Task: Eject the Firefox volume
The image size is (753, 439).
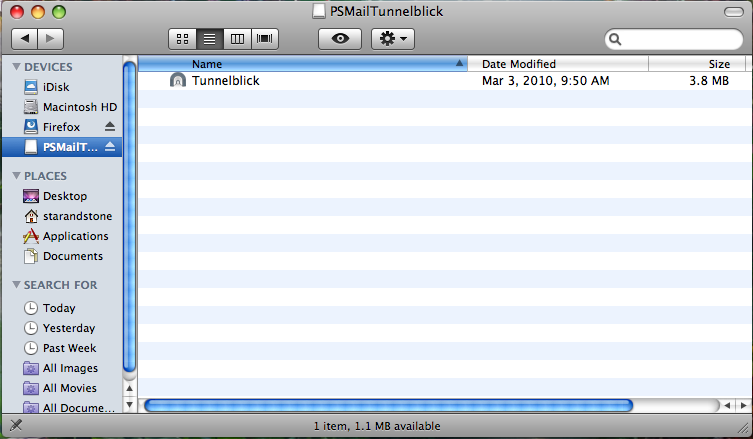Action: pos(110,127)
